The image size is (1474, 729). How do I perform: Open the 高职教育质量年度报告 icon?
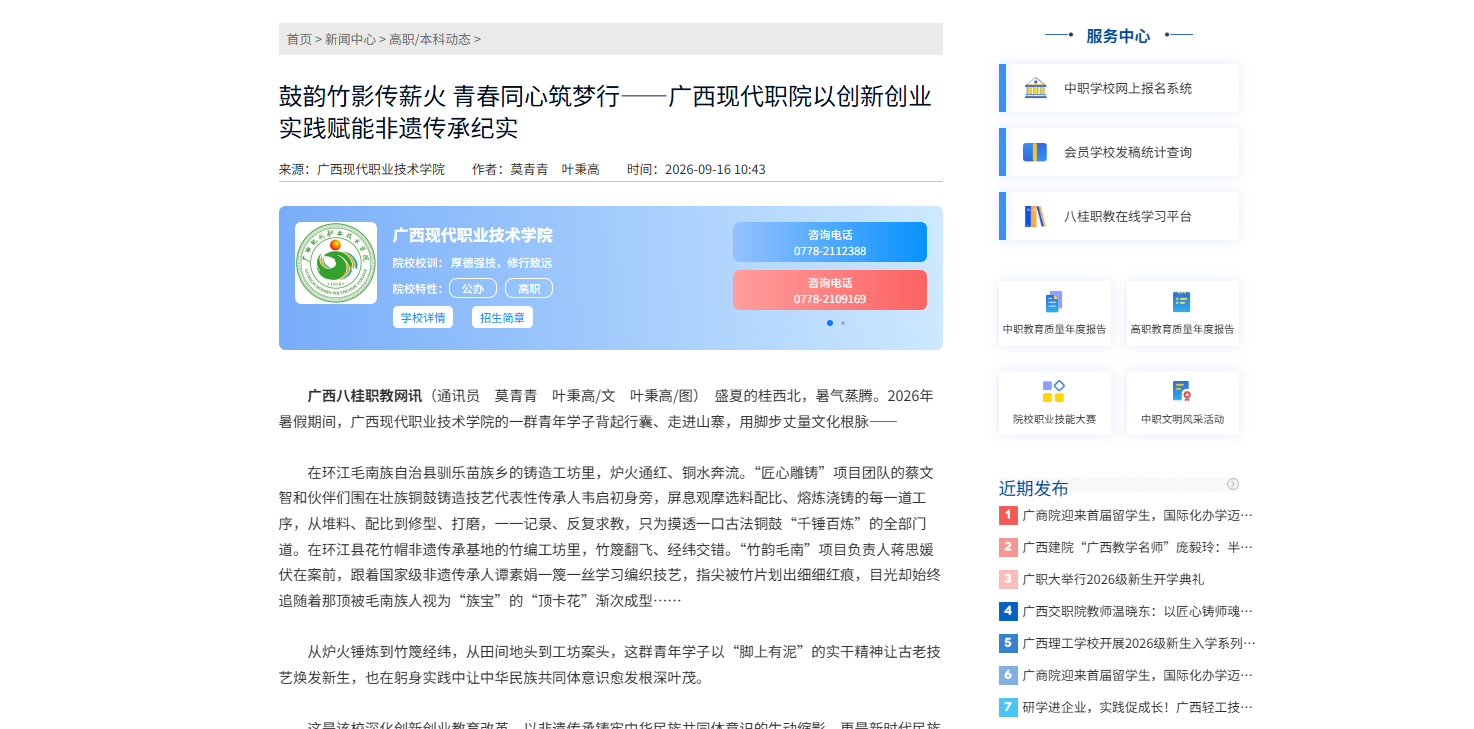tap(1182, 302)
